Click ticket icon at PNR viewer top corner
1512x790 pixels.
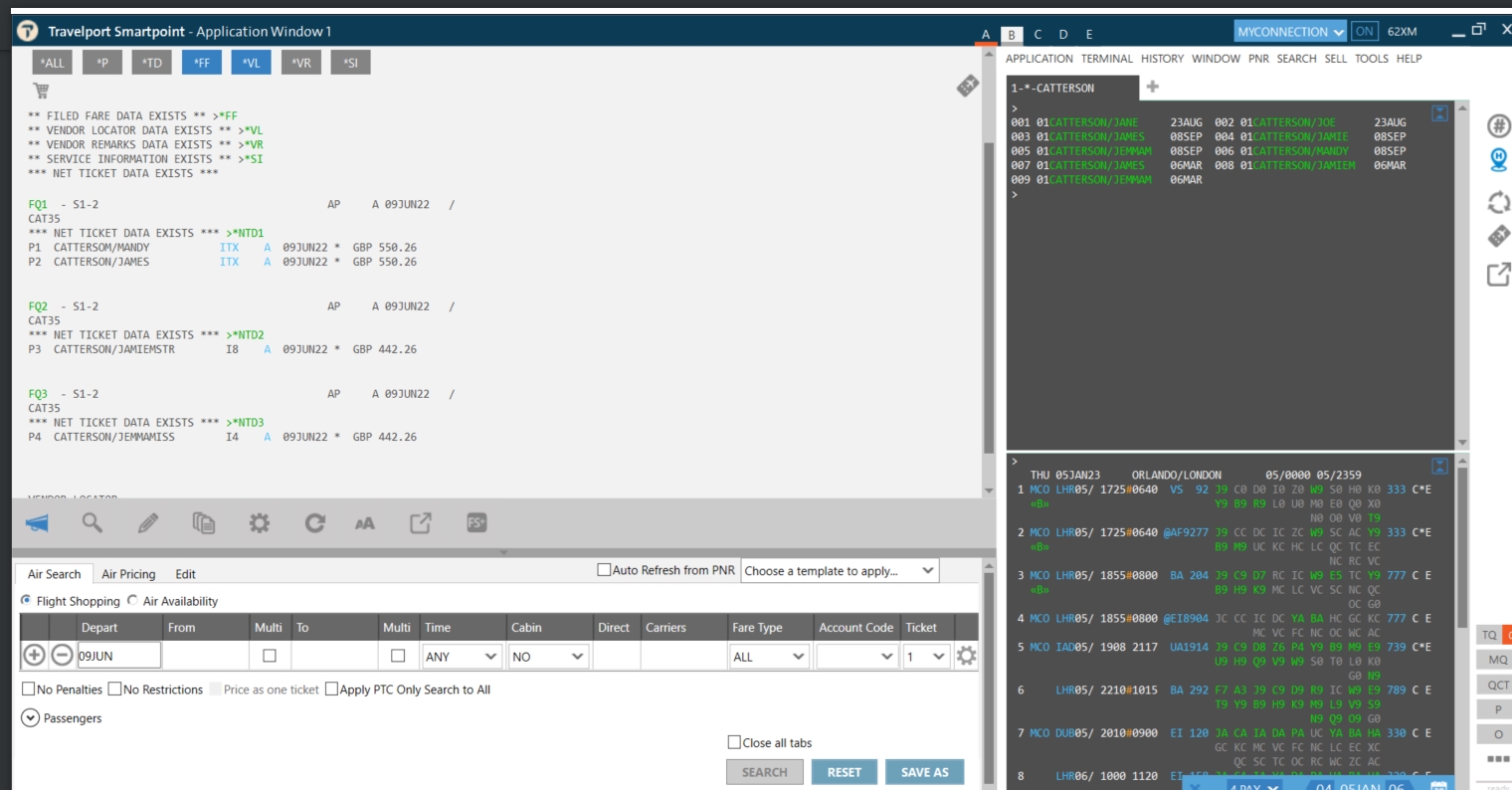coord(968,87)
